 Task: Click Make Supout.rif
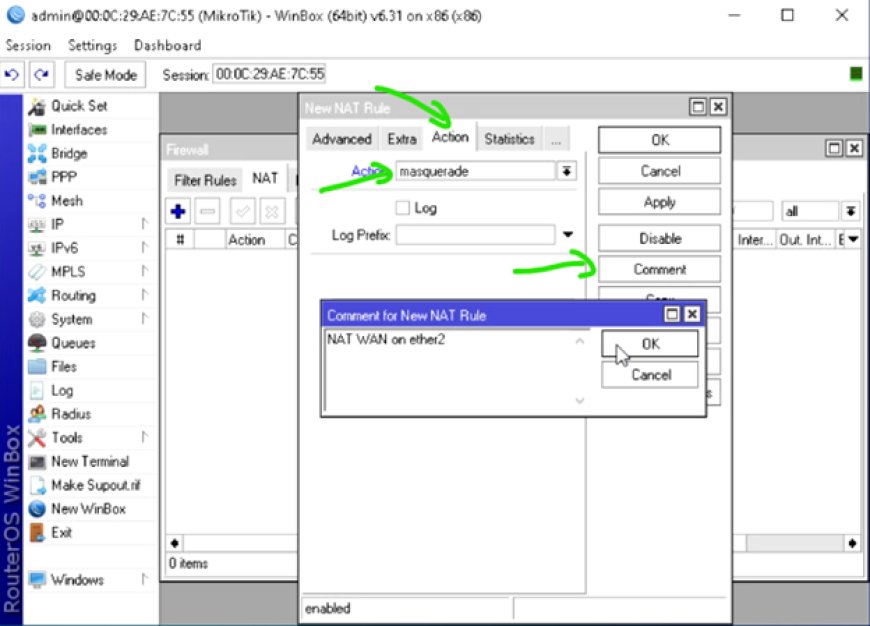point(95,486)
